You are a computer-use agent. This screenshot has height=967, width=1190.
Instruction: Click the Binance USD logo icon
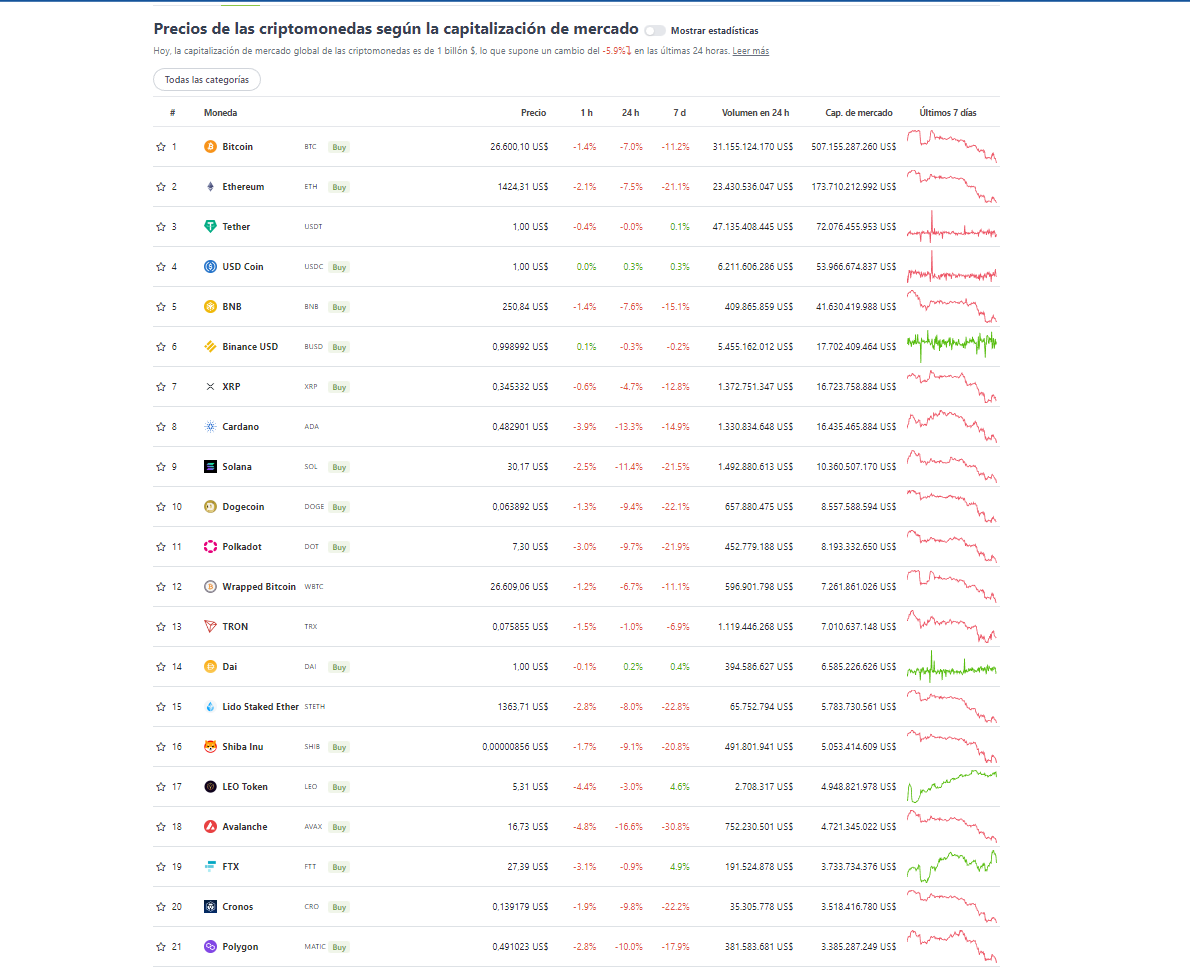click(x=210, y=347)
